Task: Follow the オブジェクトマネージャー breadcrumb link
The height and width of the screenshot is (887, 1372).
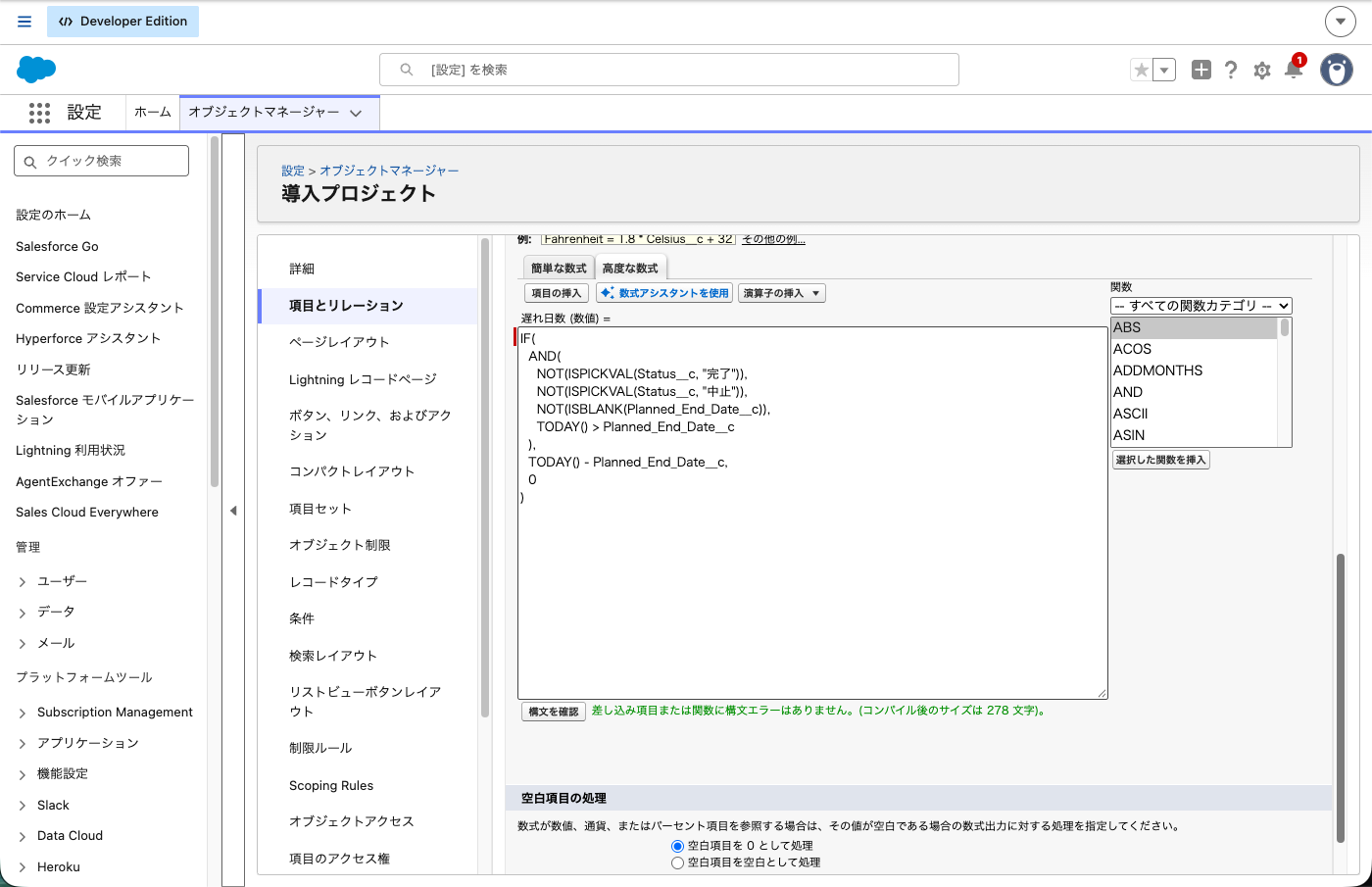Action: tap(389, 171)
